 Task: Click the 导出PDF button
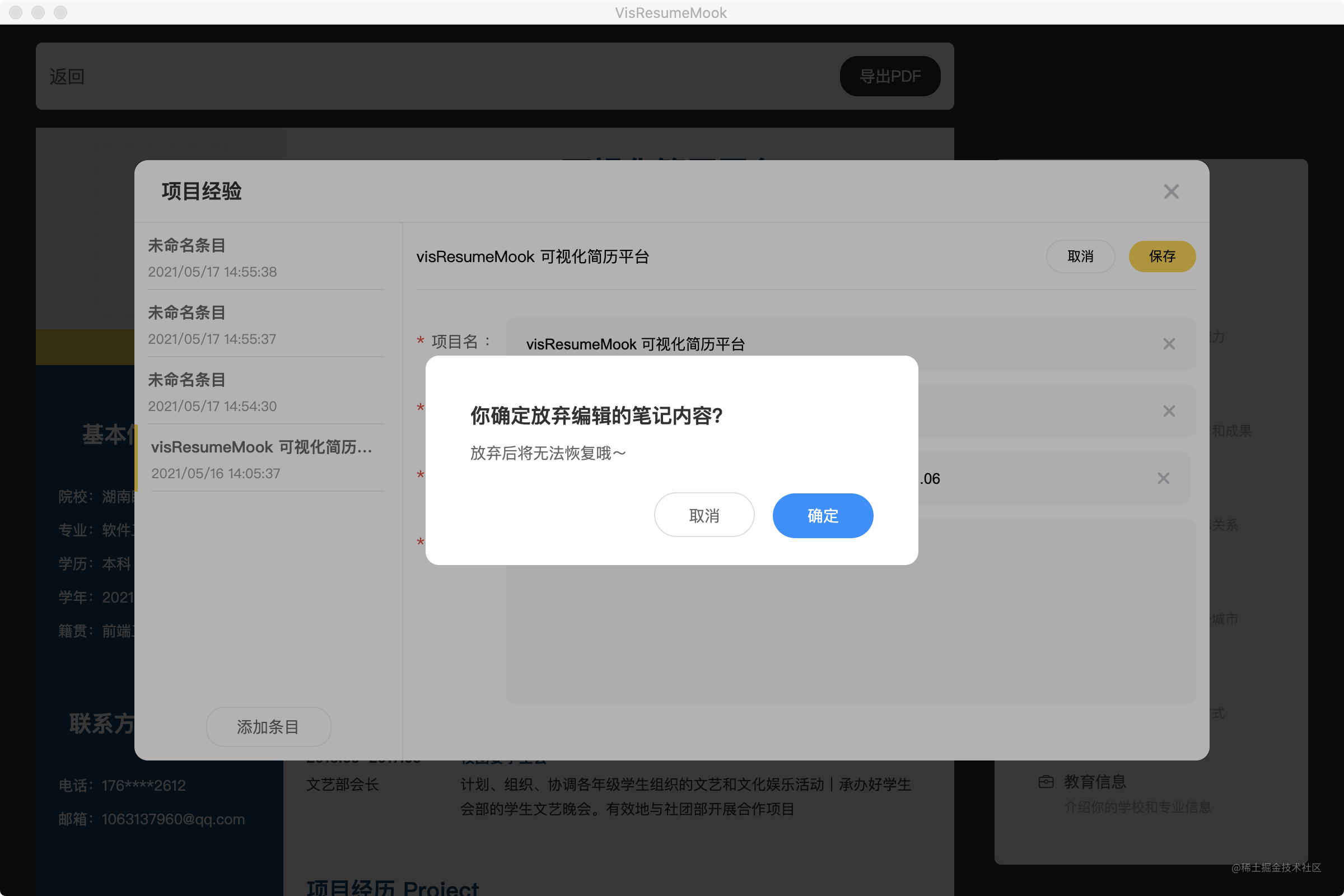890,76
